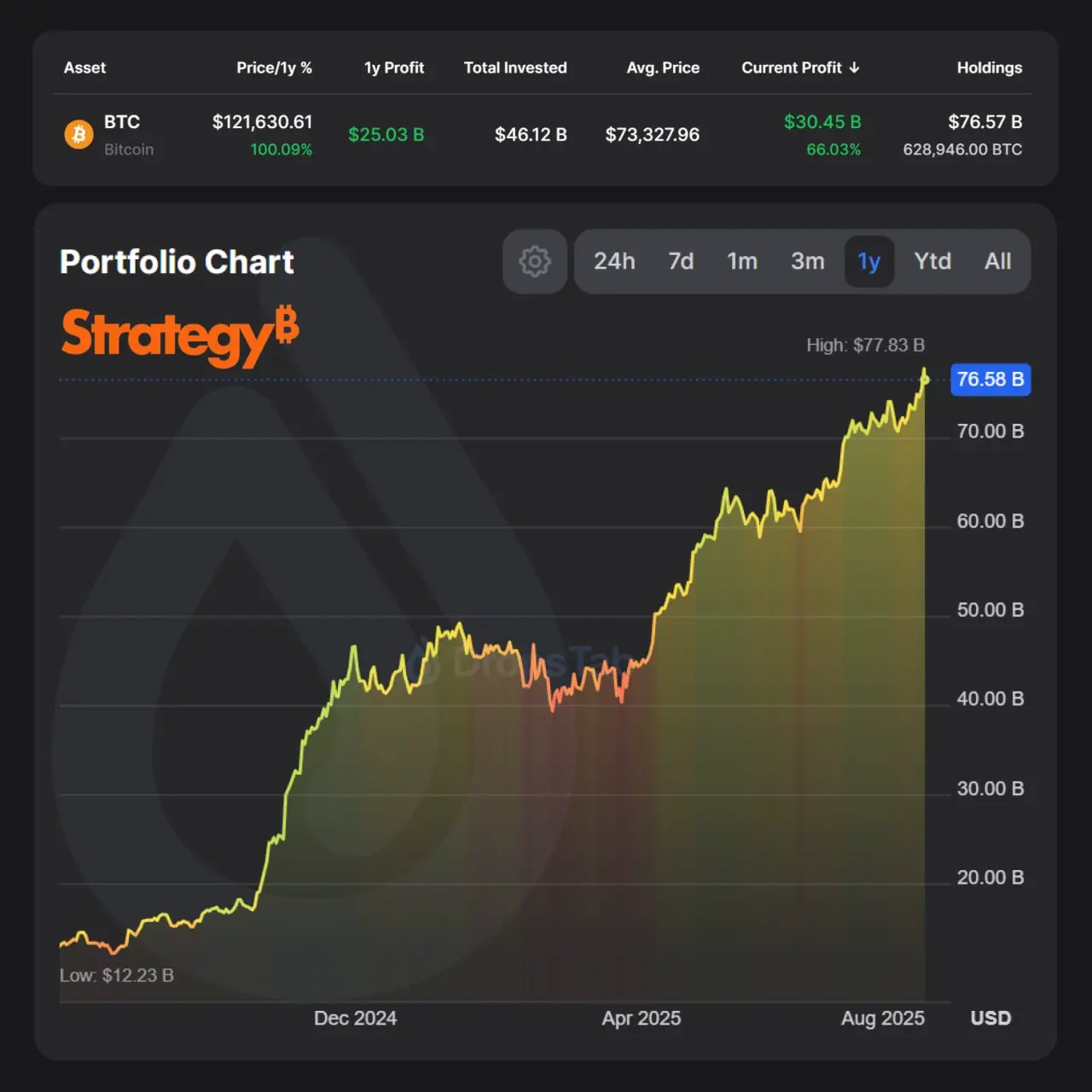The image size is (1092, 1092).
Task: Open the BTC Bitcoin asset row
Action: 545,135
